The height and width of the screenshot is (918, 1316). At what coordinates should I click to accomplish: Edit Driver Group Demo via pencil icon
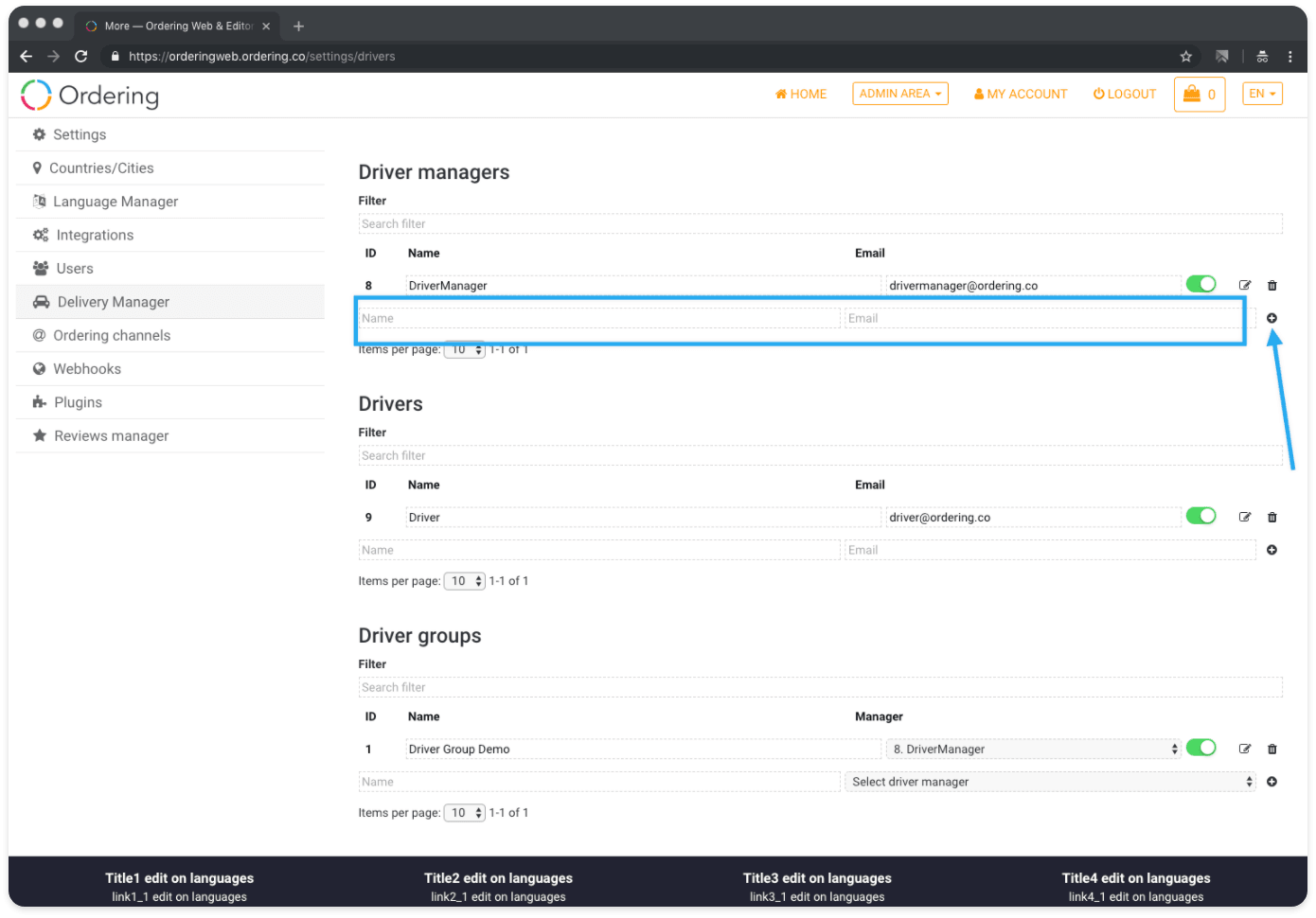tap(1245, 749)
